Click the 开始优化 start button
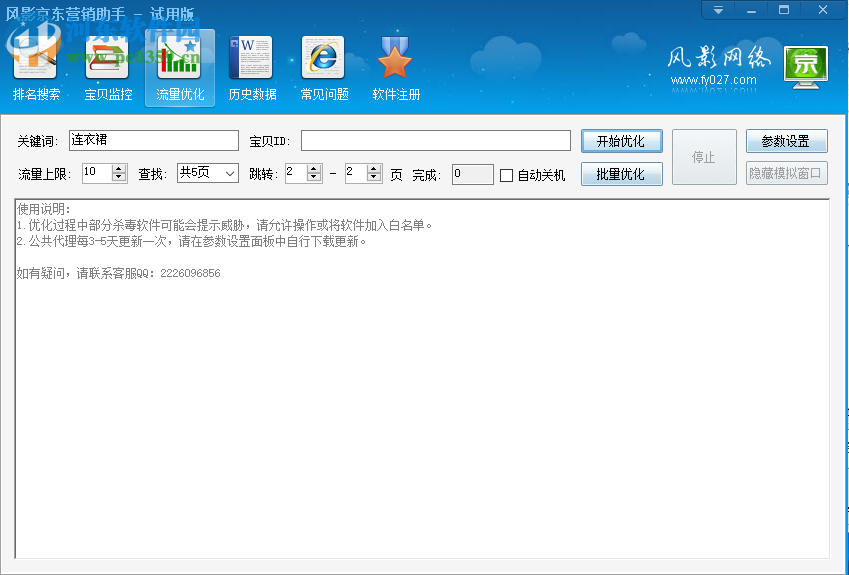This screenshot has width=849, height=575. click(x=622, y=141)
